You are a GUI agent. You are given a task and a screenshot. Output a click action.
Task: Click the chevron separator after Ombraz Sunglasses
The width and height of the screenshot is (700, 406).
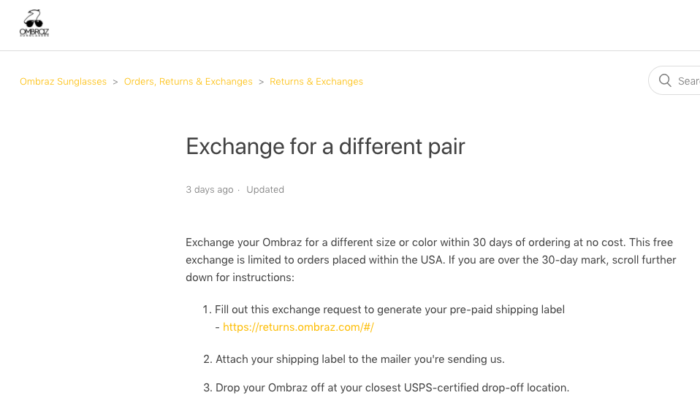(x=116, y=82)
